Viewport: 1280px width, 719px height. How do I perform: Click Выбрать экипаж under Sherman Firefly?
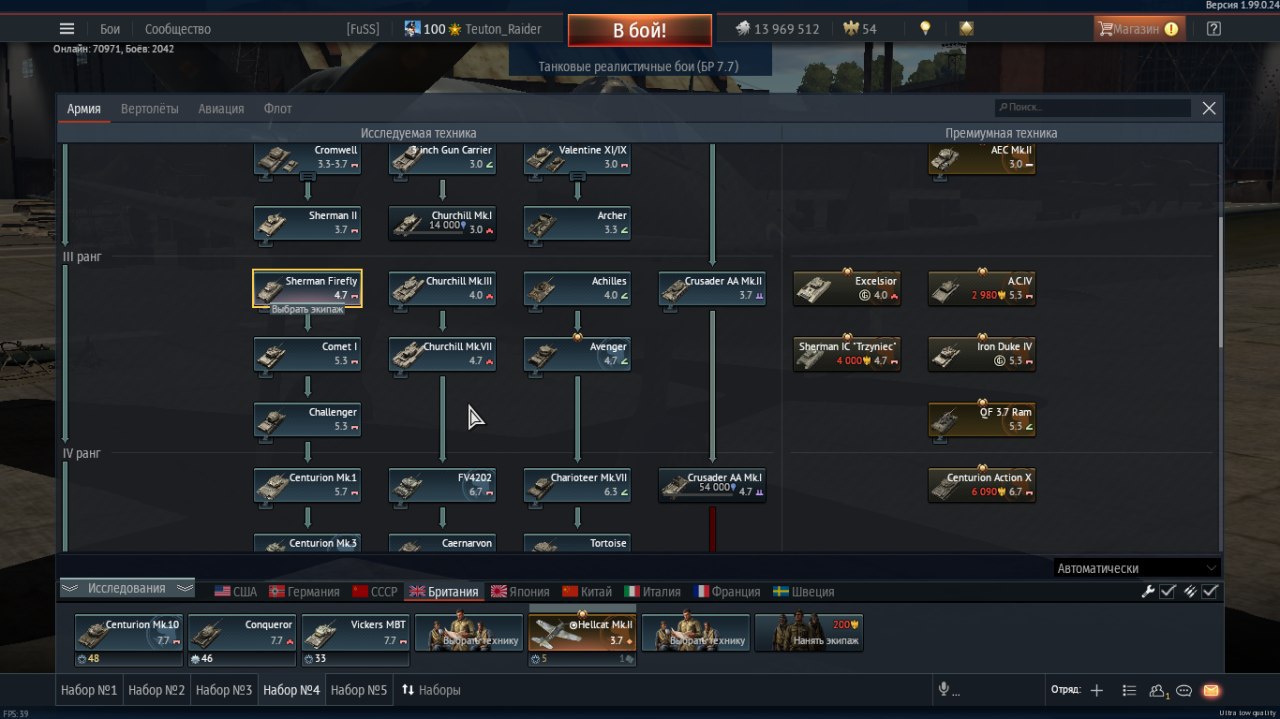[307, 310]
